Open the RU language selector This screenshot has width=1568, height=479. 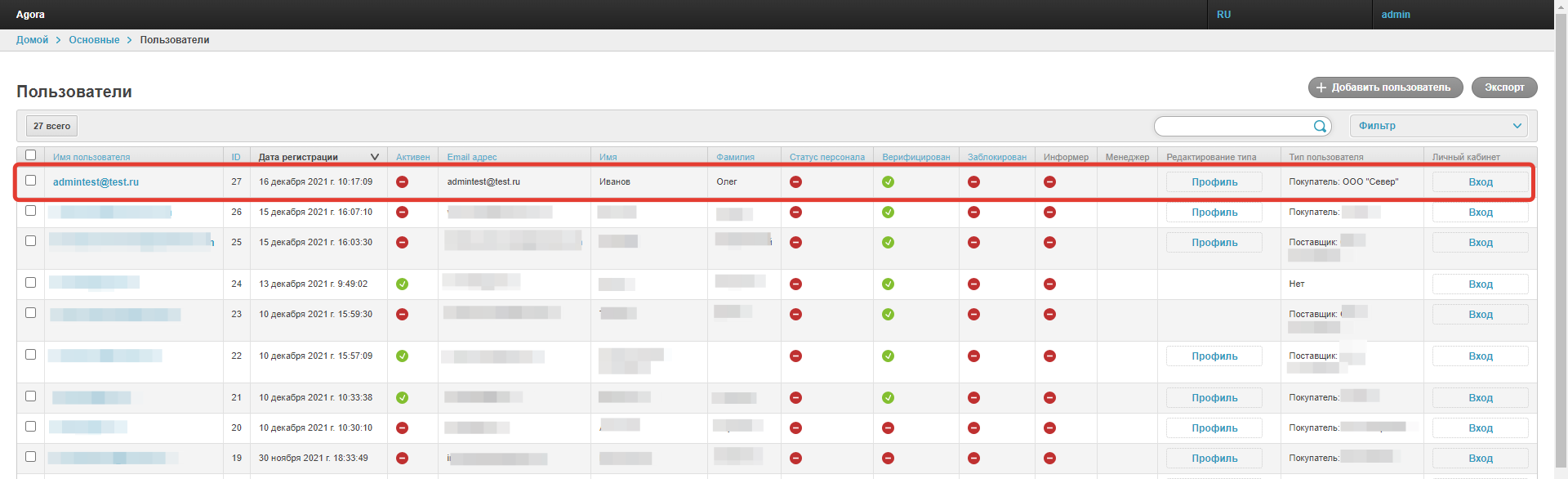click(x=1223, y=15)
